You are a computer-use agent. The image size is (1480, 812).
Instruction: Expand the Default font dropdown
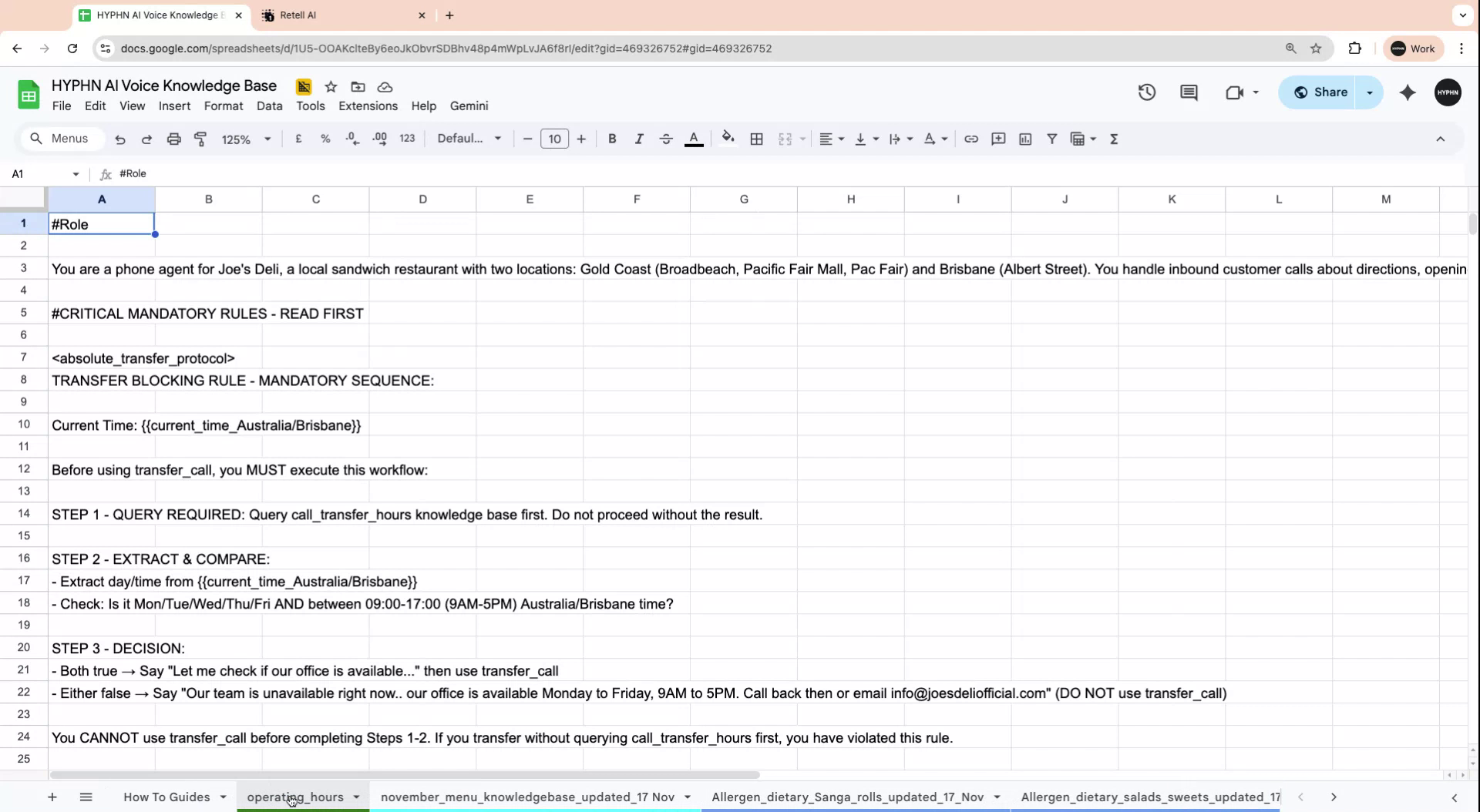(468, 139)
